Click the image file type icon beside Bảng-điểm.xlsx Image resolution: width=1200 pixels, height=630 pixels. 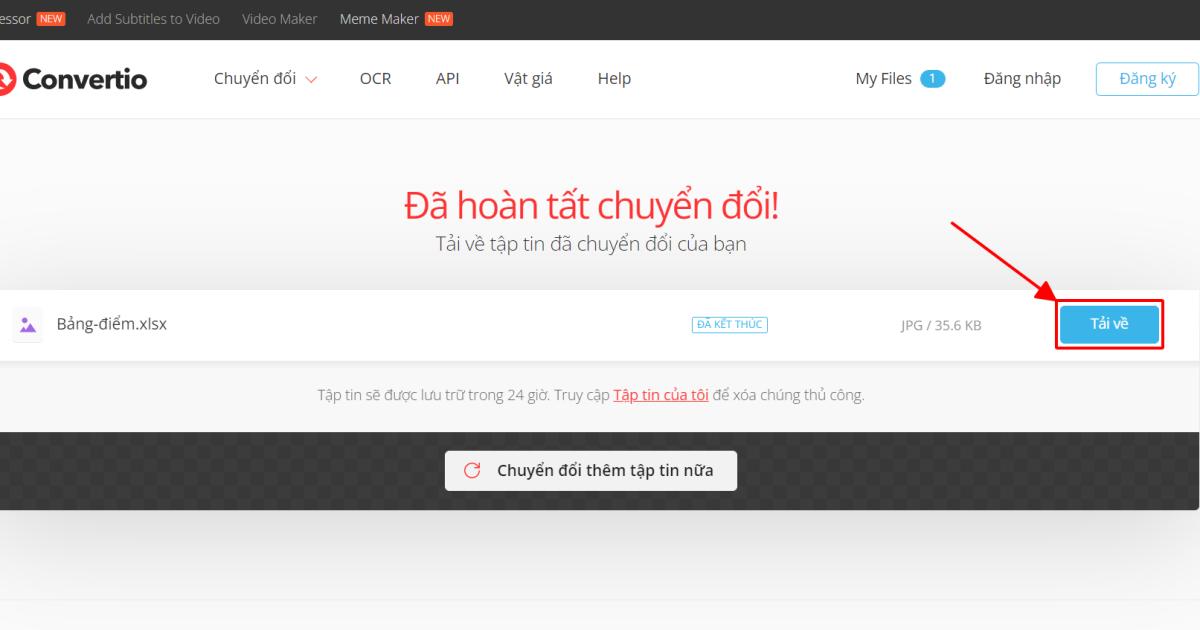click(x=27, y=324)
